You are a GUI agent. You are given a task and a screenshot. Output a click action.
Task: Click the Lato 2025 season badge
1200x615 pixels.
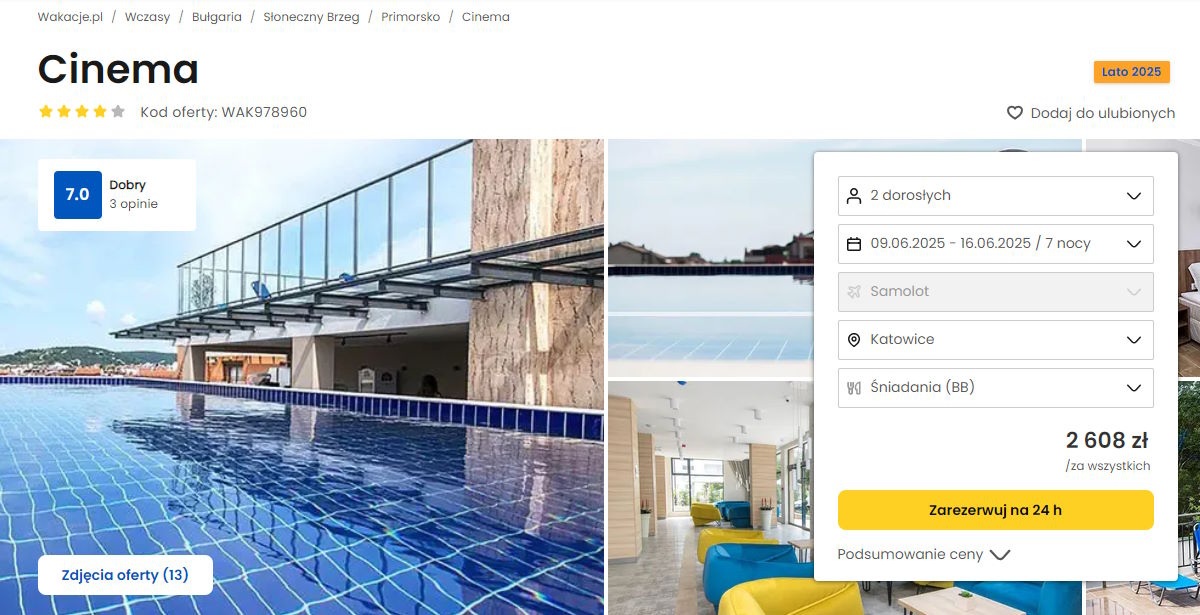[x=1131, y=72]
